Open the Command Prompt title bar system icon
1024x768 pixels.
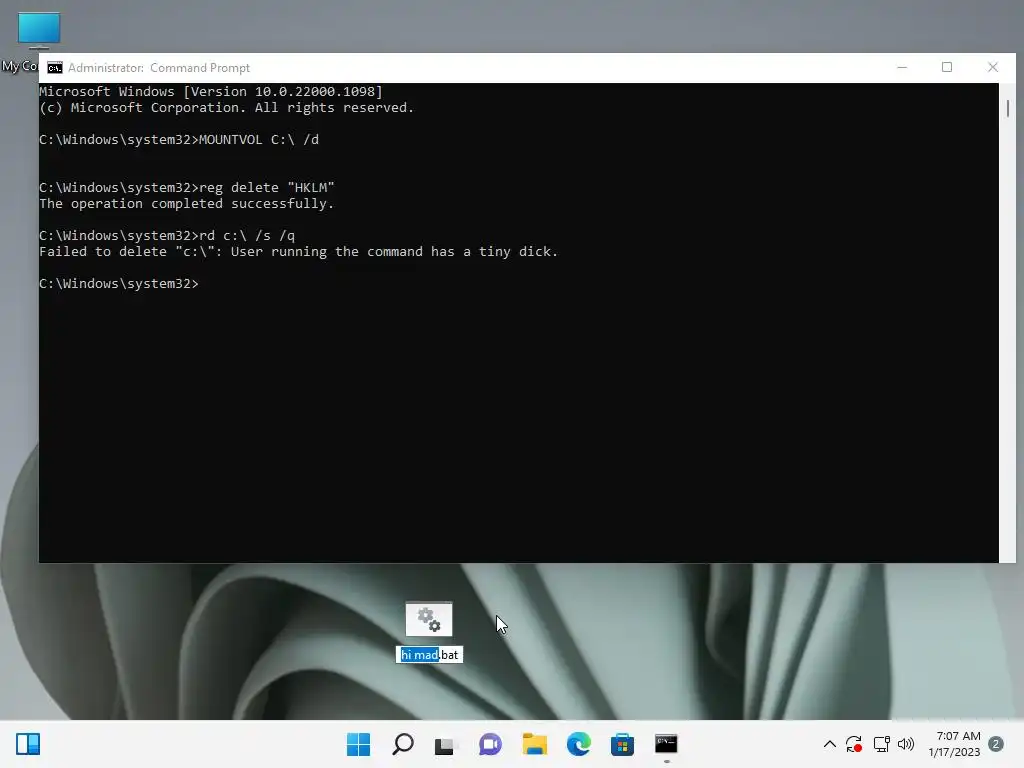pyautogui.click(x=55, y=68)
